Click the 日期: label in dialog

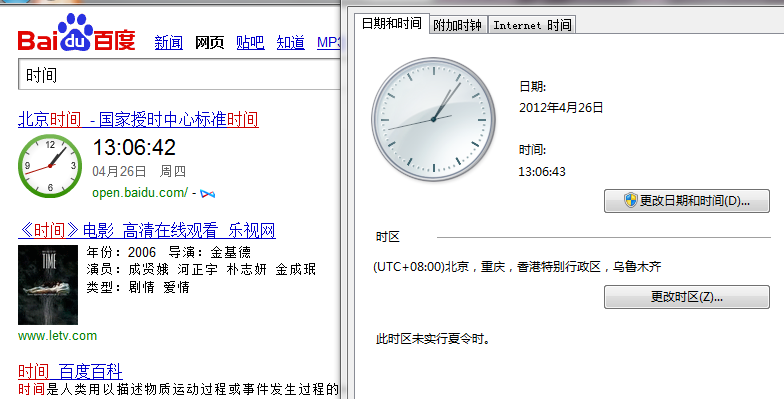pyautogui.click(x=532, y=87)
